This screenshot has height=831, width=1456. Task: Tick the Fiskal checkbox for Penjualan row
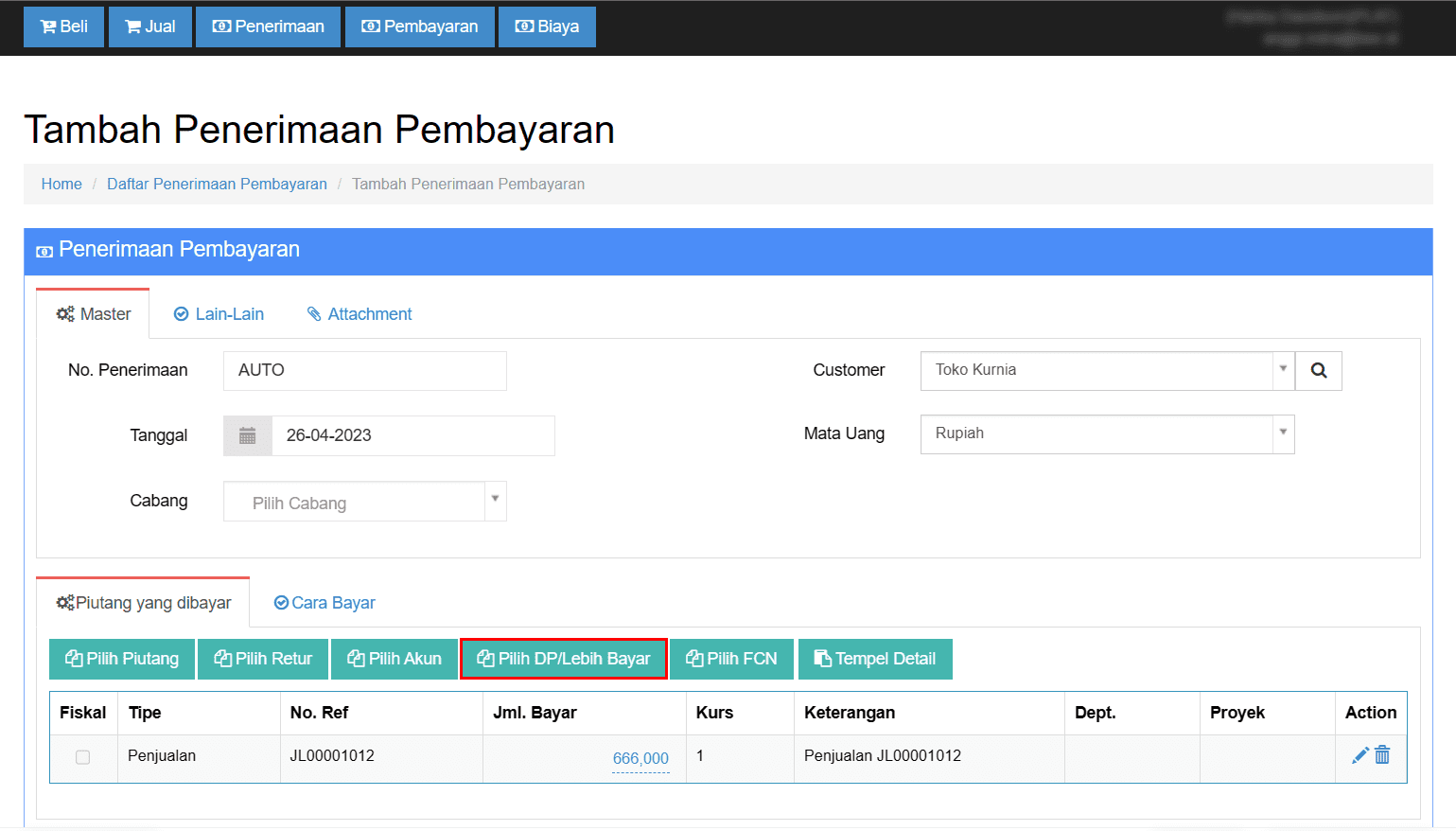pyautogui.click(x=83, y=757)
